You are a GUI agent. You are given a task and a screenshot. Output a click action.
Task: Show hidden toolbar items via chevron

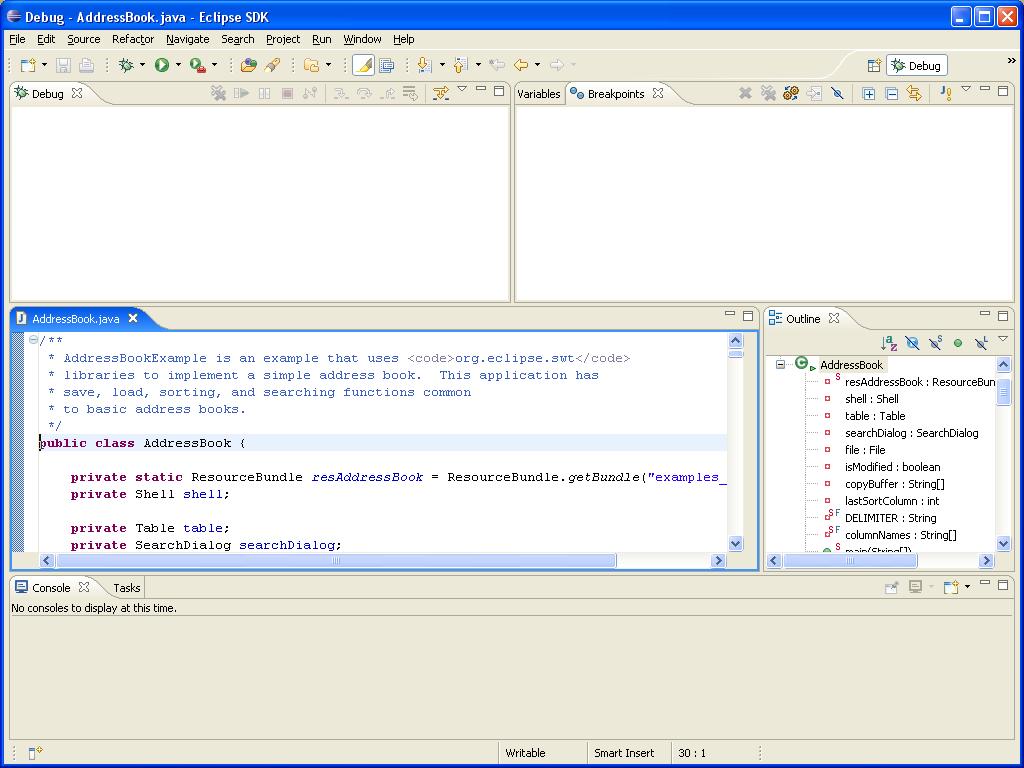pos(1012,61)
